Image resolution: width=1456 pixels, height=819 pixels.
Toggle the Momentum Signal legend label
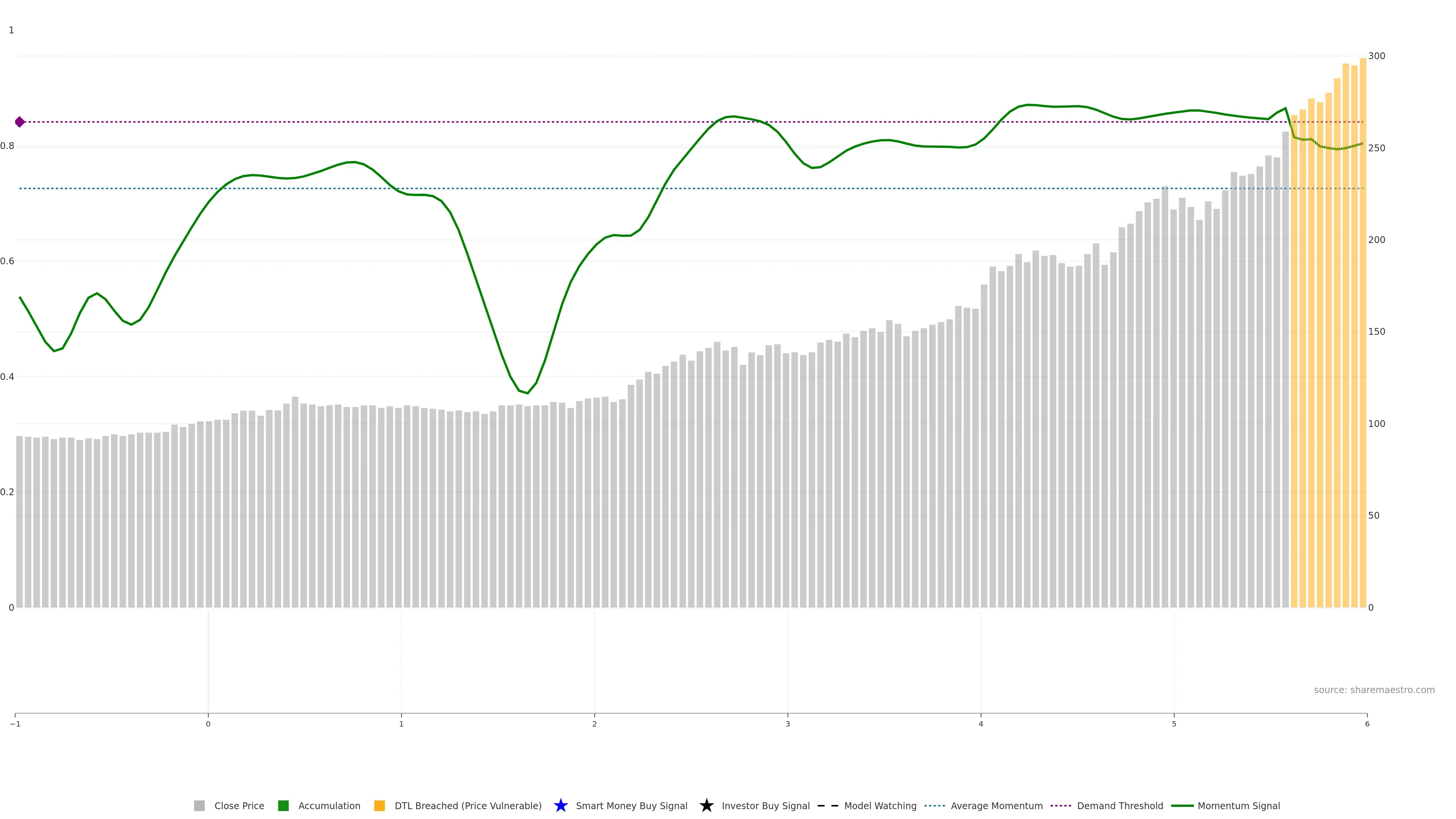tap(1238, 805)
